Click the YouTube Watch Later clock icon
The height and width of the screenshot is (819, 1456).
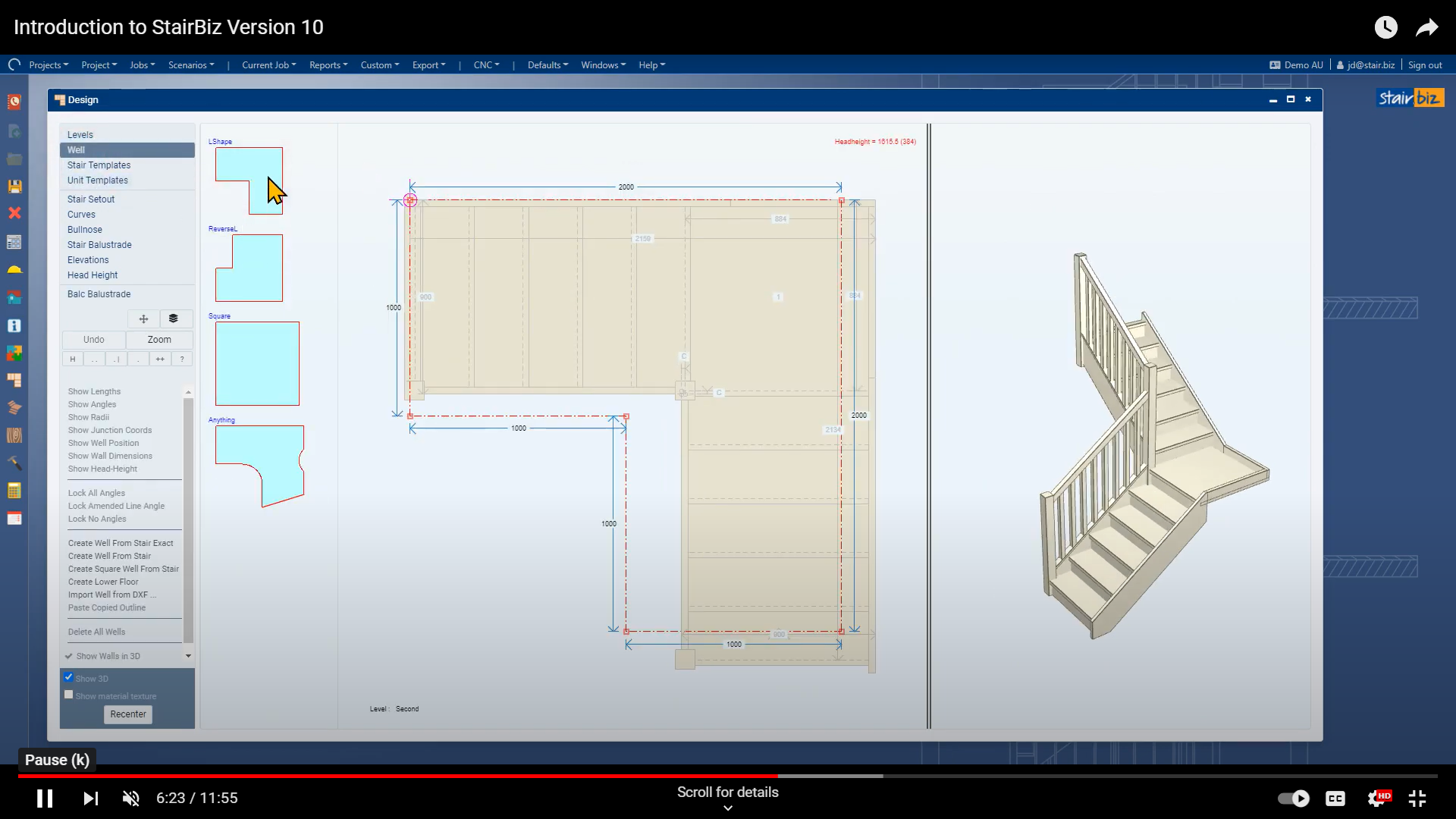(1385, 27)
